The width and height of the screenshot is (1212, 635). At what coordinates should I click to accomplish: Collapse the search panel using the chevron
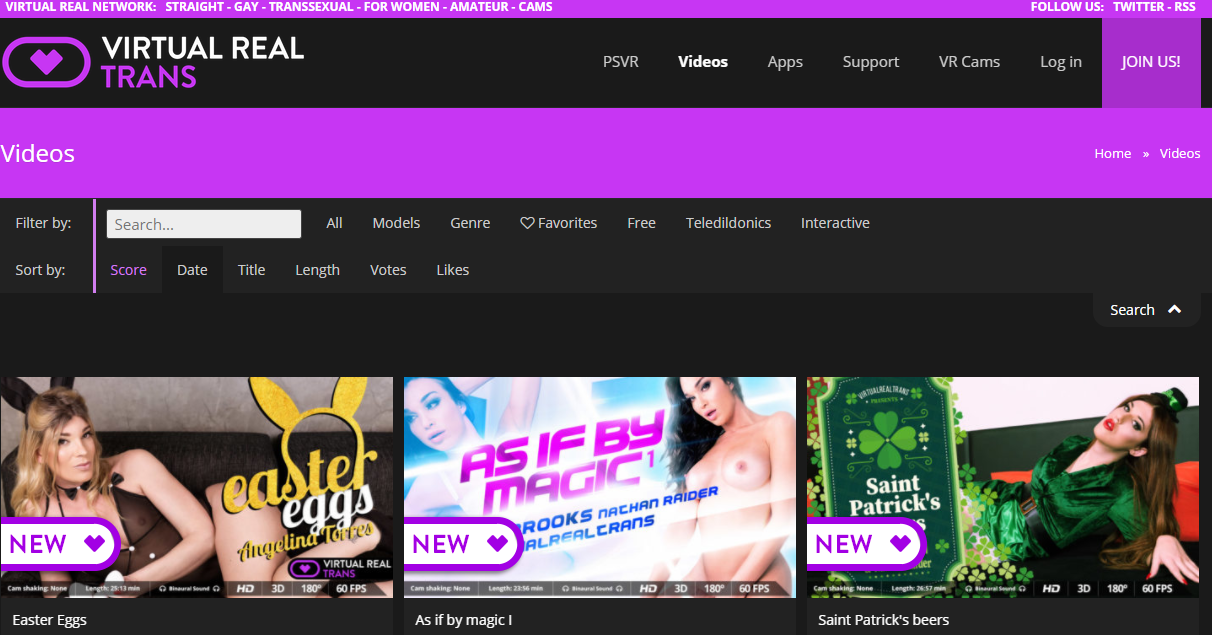click(x=1175, y=308)
